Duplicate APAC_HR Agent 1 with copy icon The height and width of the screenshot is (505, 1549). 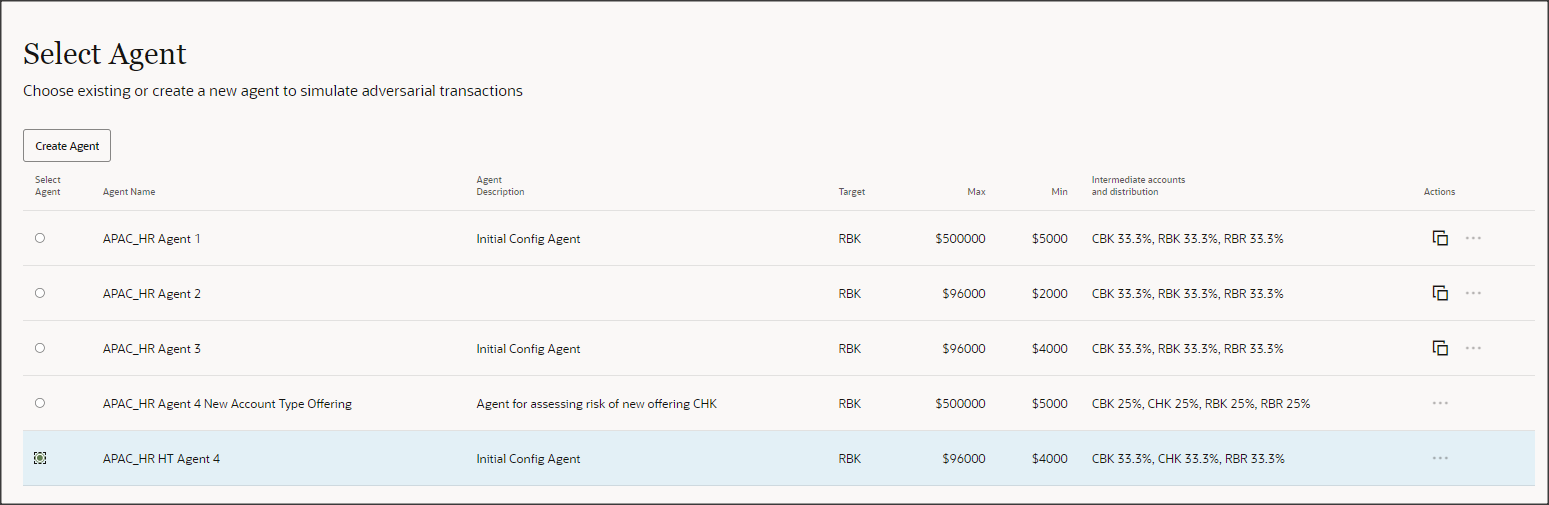pos(1440,238)
